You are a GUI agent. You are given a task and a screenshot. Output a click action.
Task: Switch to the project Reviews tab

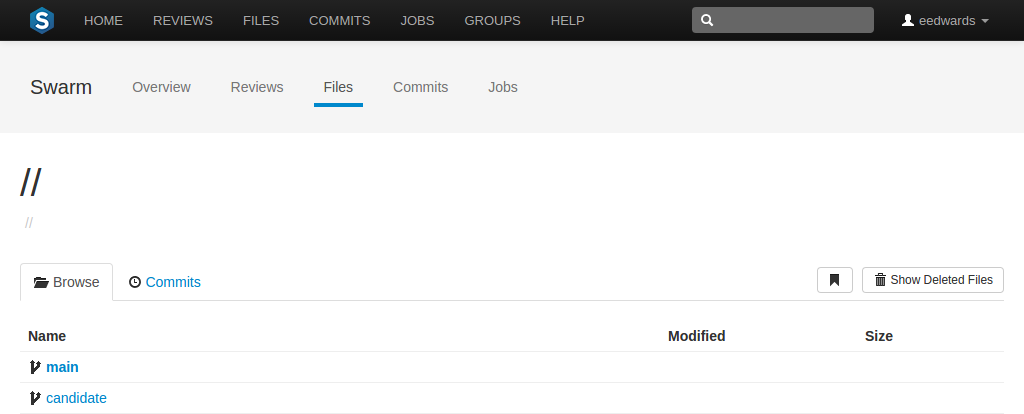(257, 88)
